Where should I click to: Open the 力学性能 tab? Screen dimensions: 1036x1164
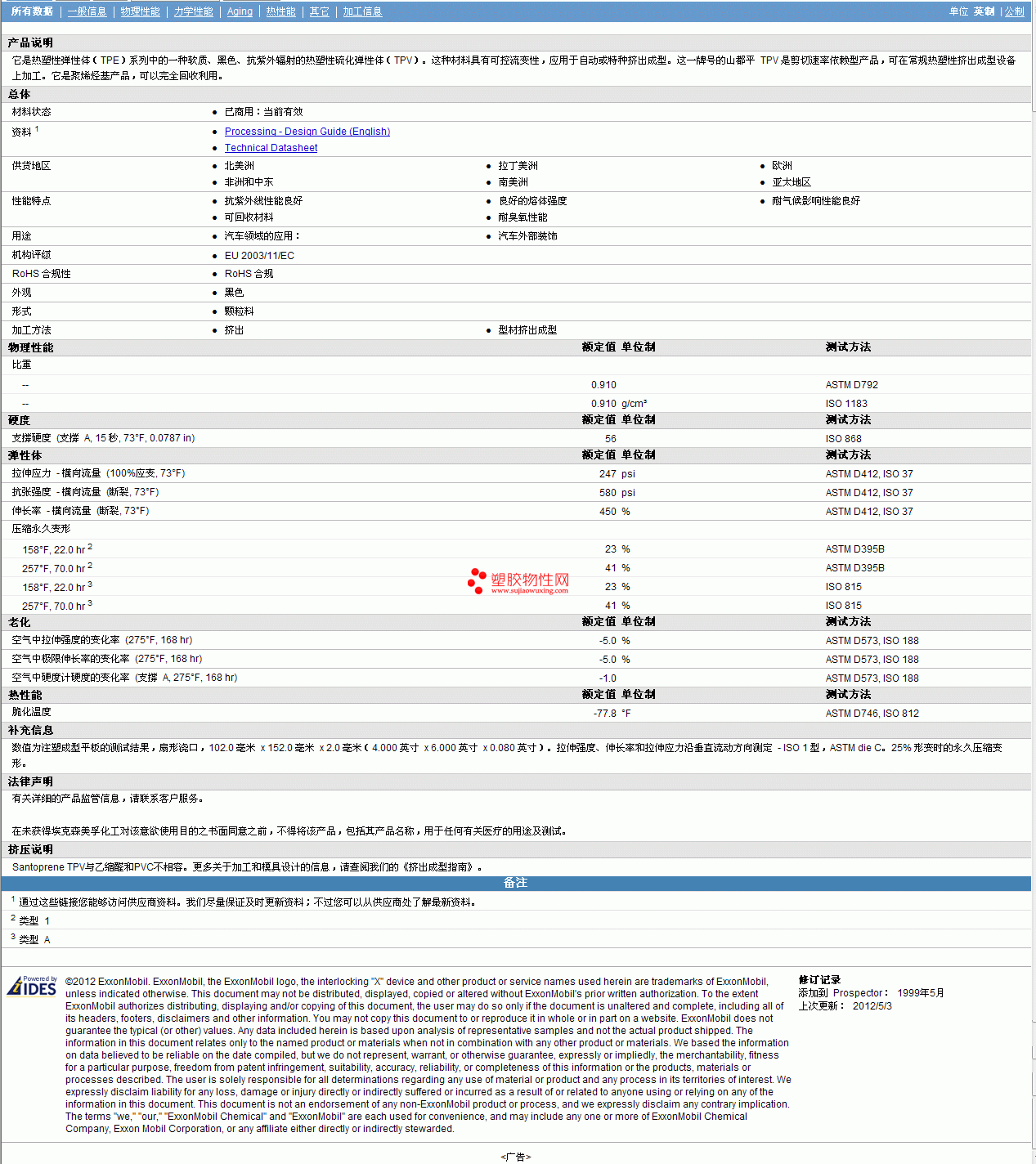coord(193,11)
